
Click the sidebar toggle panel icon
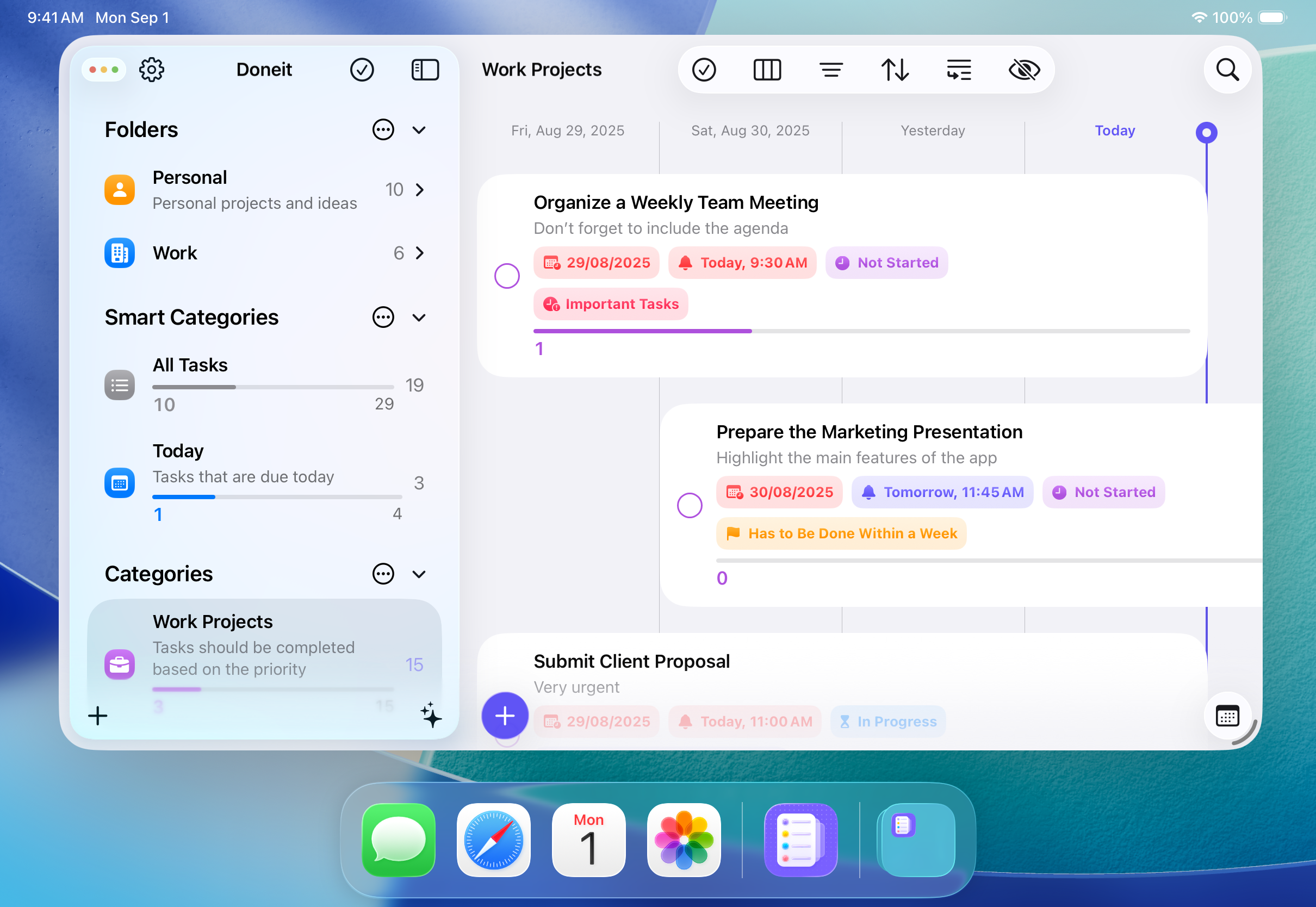click(425, 70)
